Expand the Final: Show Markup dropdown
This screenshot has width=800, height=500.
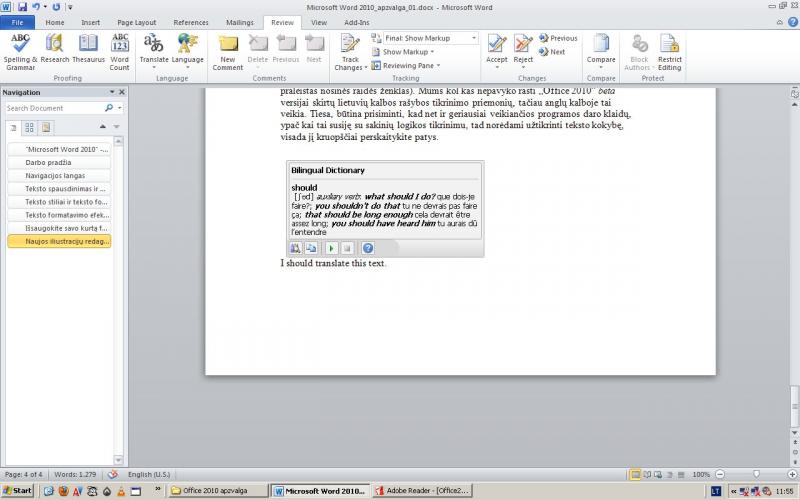point(474,38)
